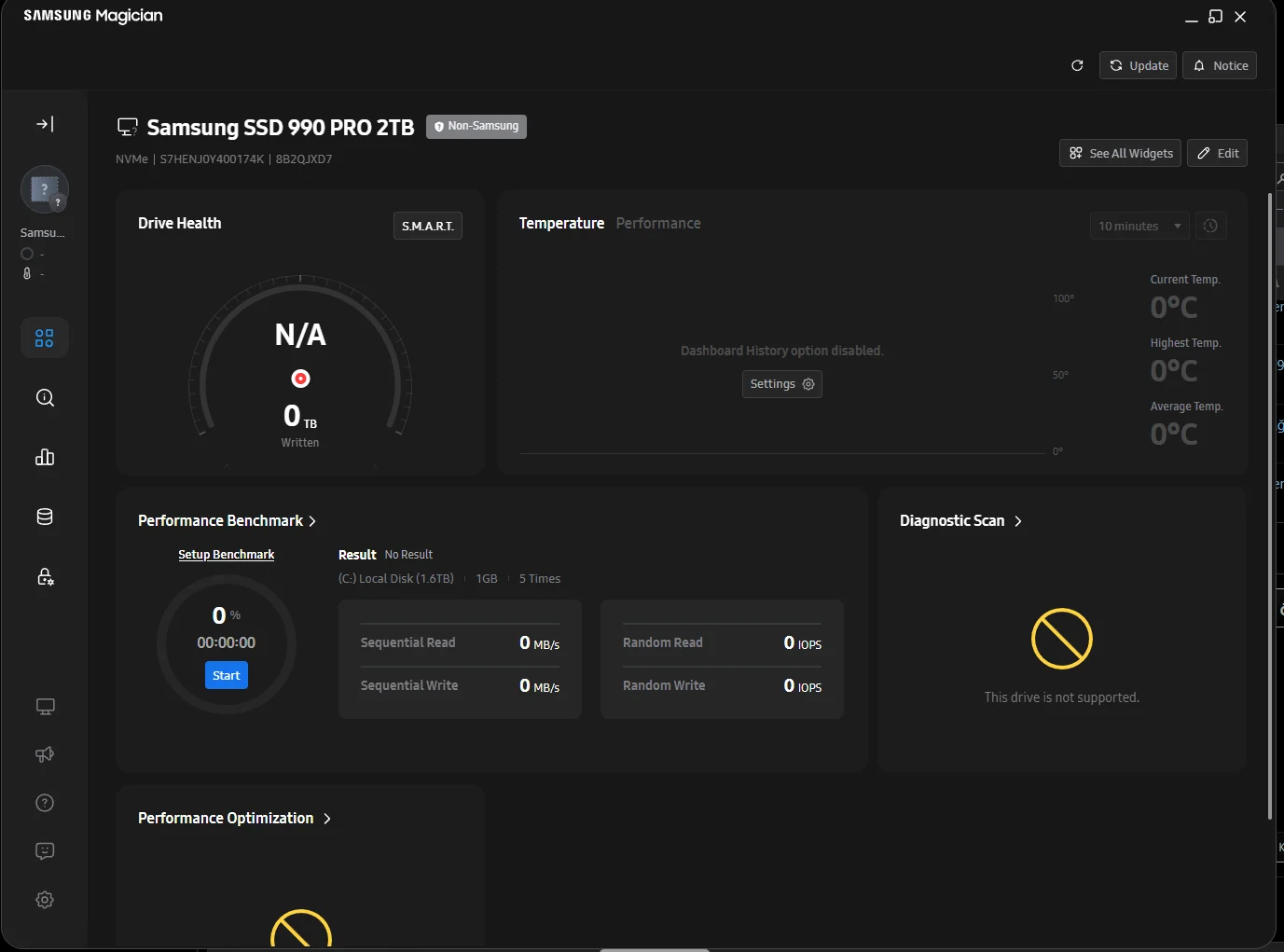Click the megaphone announcements icon in sidebar
This screenshot has height=952, width=1284.
pyautogui.click(x=45, y=754)
